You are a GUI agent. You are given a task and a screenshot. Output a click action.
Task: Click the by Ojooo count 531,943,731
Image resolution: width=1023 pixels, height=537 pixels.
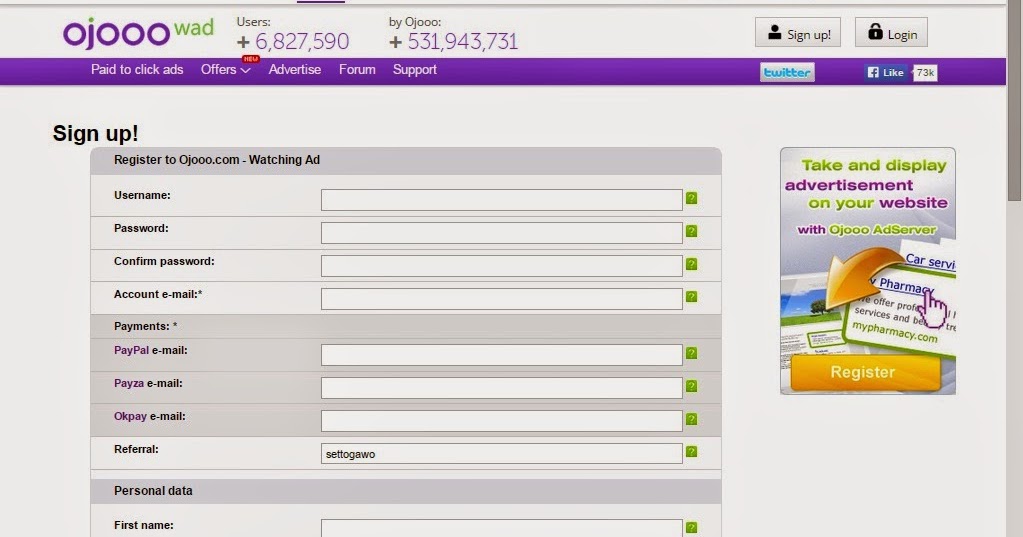(463, 42)
